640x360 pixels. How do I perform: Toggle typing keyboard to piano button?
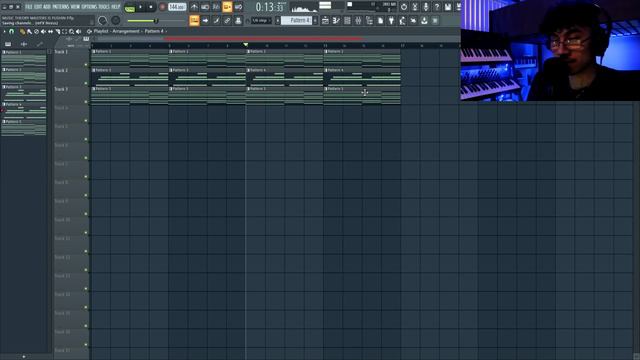[194, 20]
